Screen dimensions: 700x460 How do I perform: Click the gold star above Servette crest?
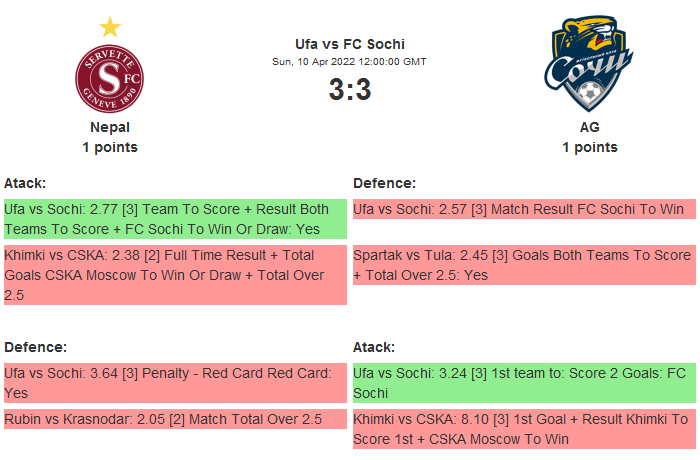click(x=110, y=27)
